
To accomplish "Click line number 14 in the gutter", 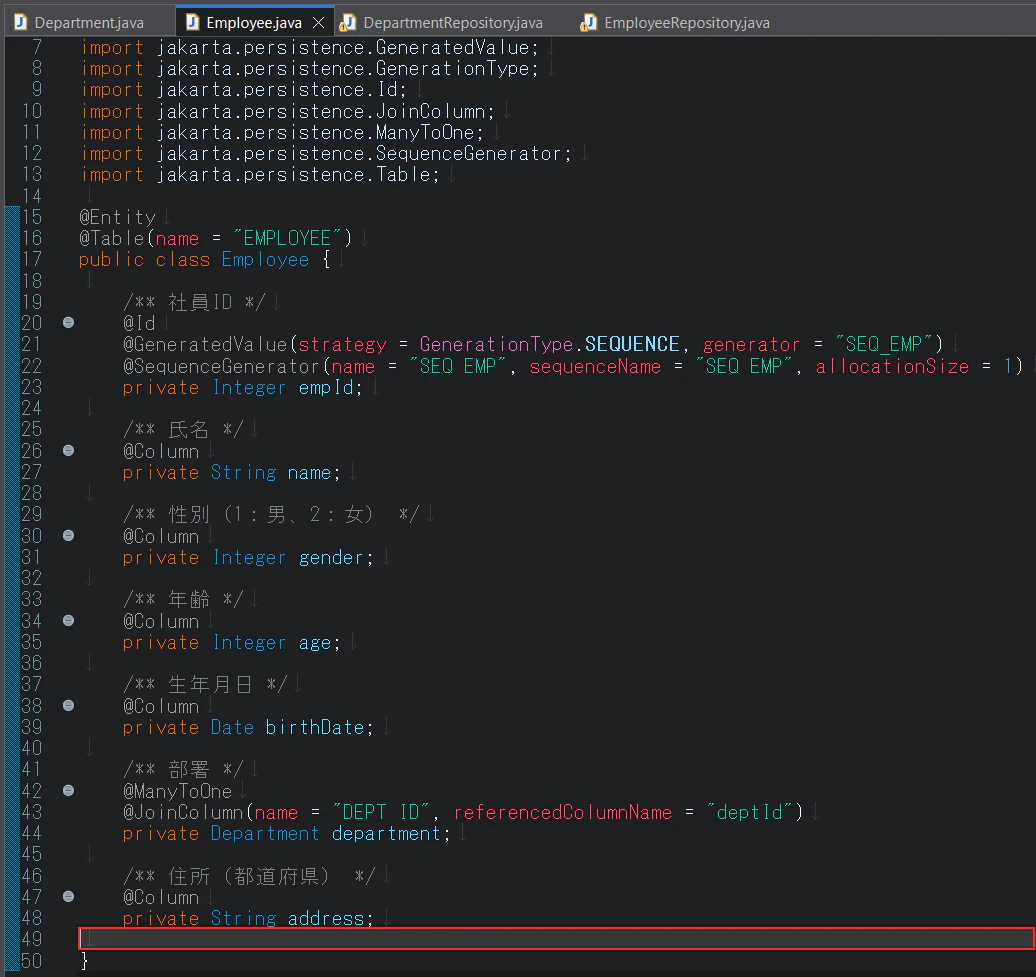I will coord(32,196).
